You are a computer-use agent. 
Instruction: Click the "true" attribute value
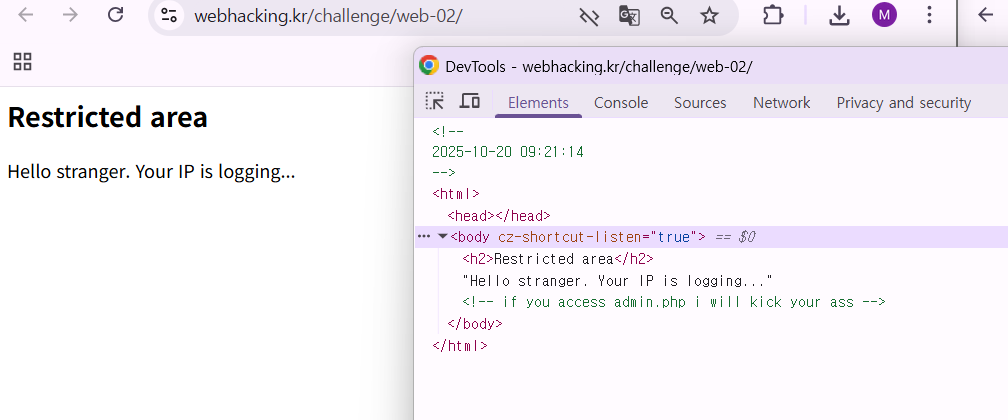(x=673, y=237)
